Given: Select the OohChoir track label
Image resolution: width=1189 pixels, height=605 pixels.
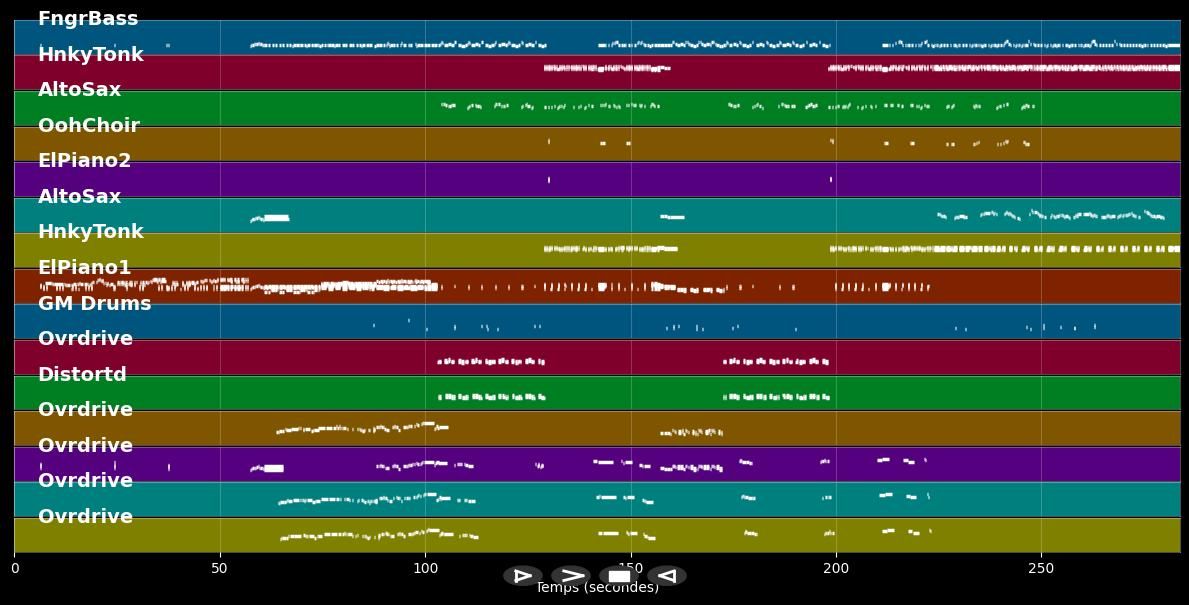Looking at the screenshot, I should click(88, 126).
